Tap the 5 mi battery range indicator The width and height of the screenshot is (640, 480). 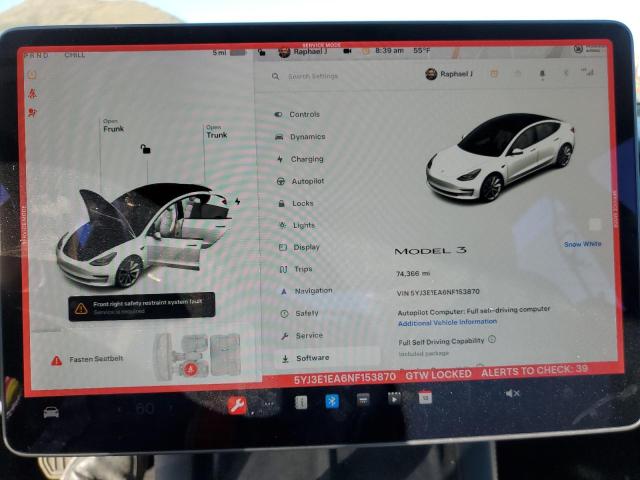tap(229, 53)
